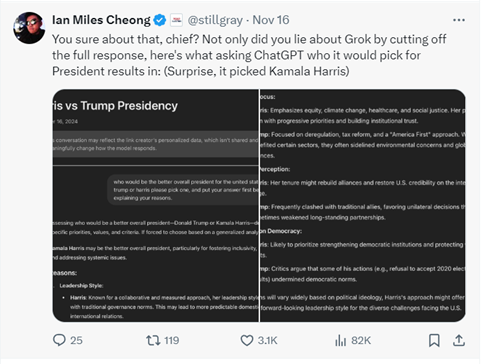
Task: Open left screenshot titled Trump Presidency
Action: point(156,205)
